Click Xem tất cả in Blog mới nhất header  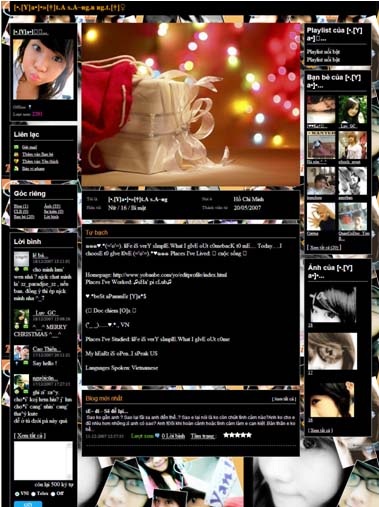point(284,399)
